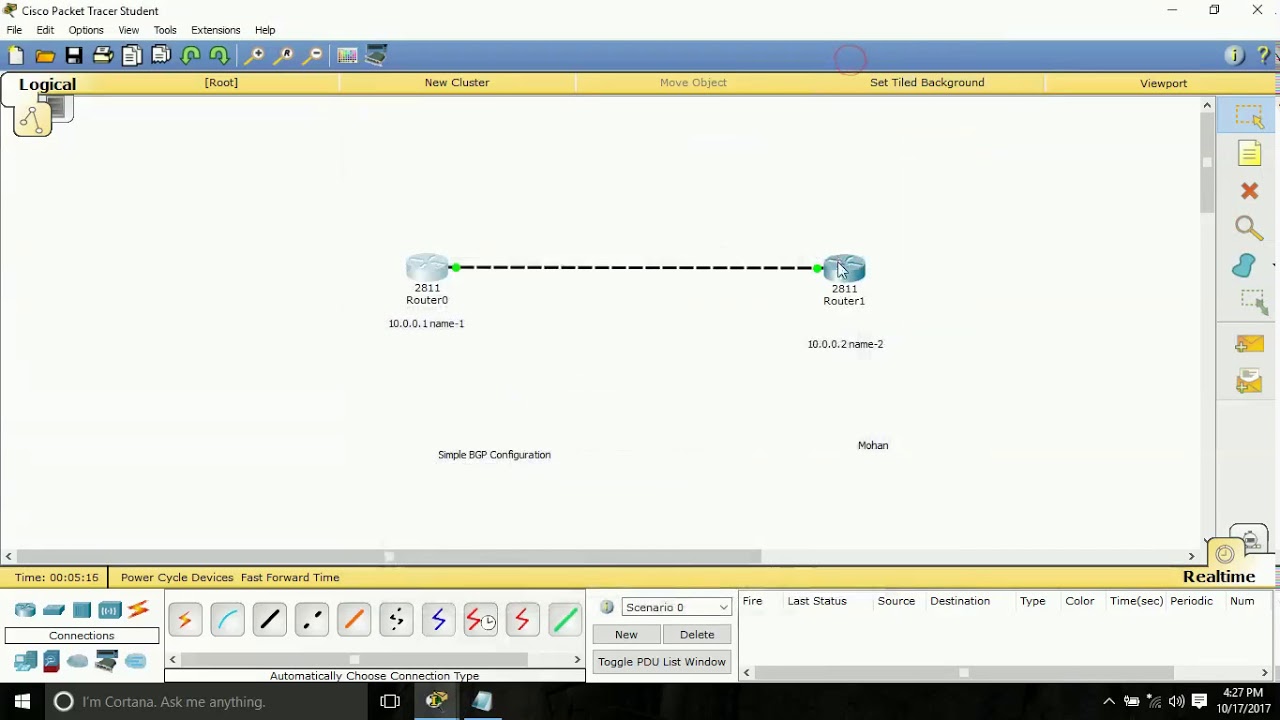The width and height of the screenshot is (1280, 720).
Task: Click Set Tiled Background
Action: coord(927,83)
